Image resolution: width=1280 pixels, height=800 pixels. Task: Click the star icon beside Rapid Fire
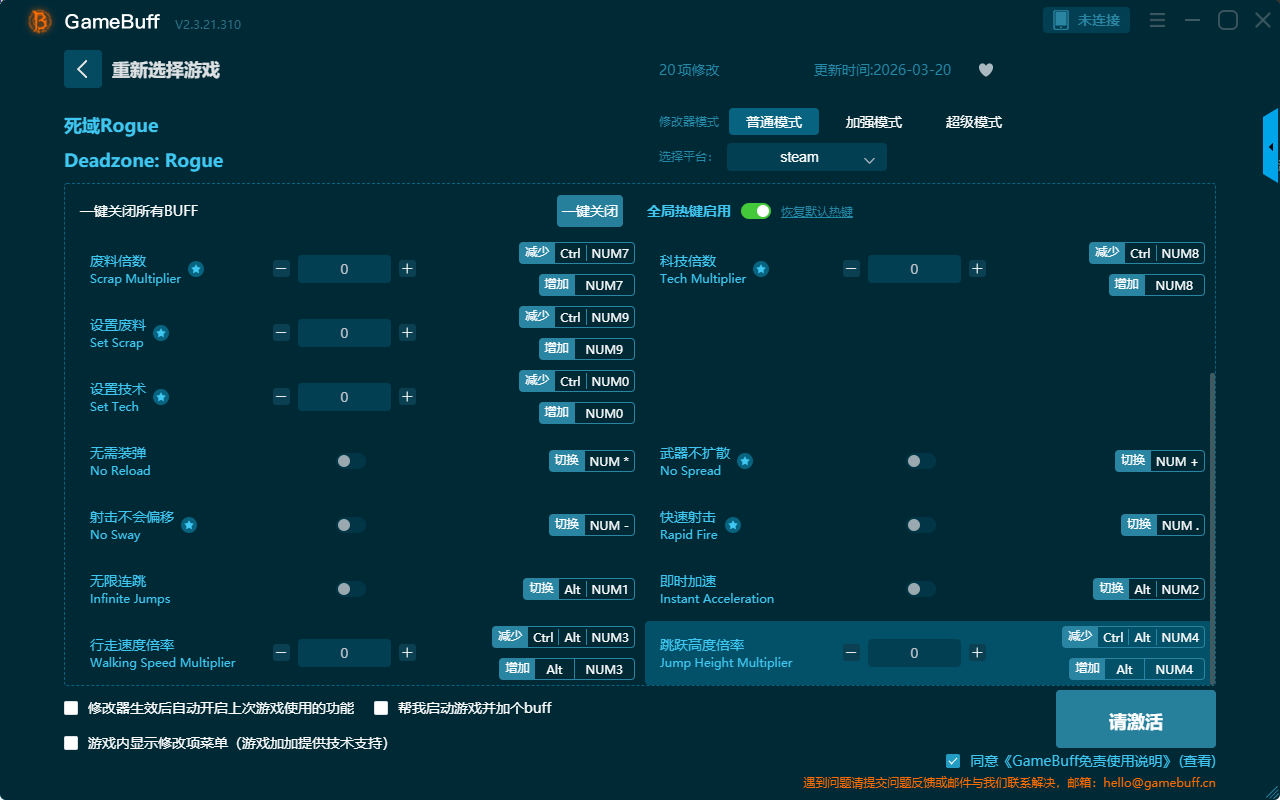[x=732, y=525]
